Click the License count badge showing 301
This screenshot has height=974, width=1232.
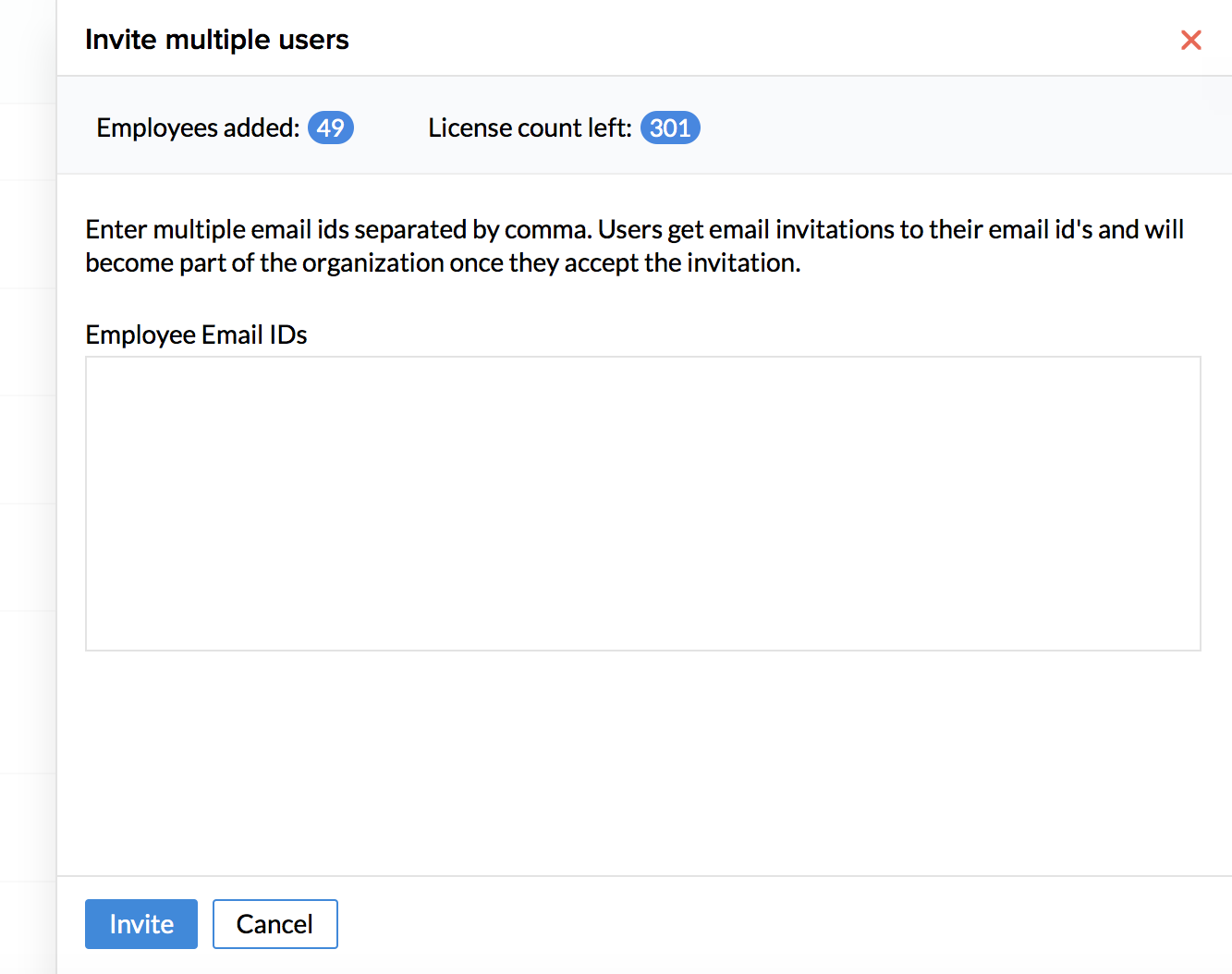(x=670, y=128)
